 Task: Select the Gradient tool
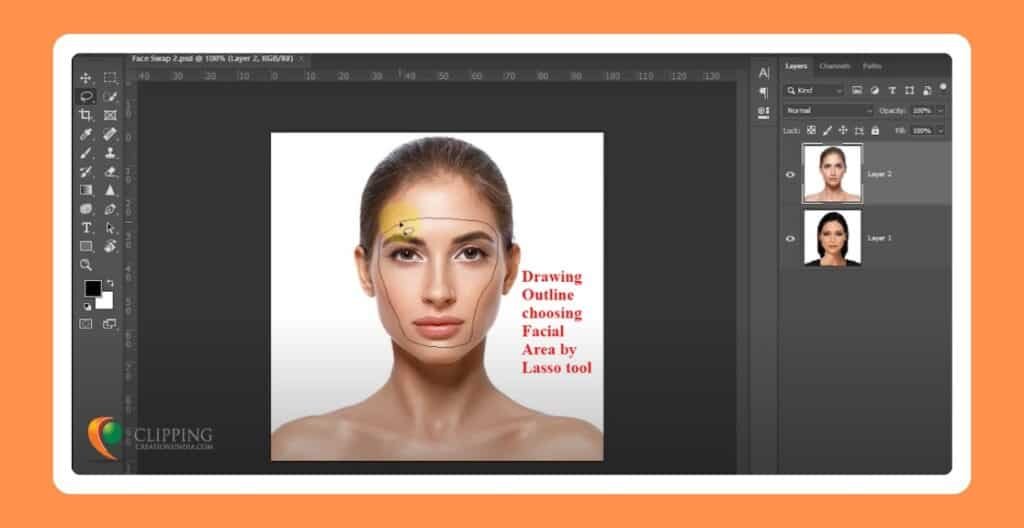click(x=86, y=190)
